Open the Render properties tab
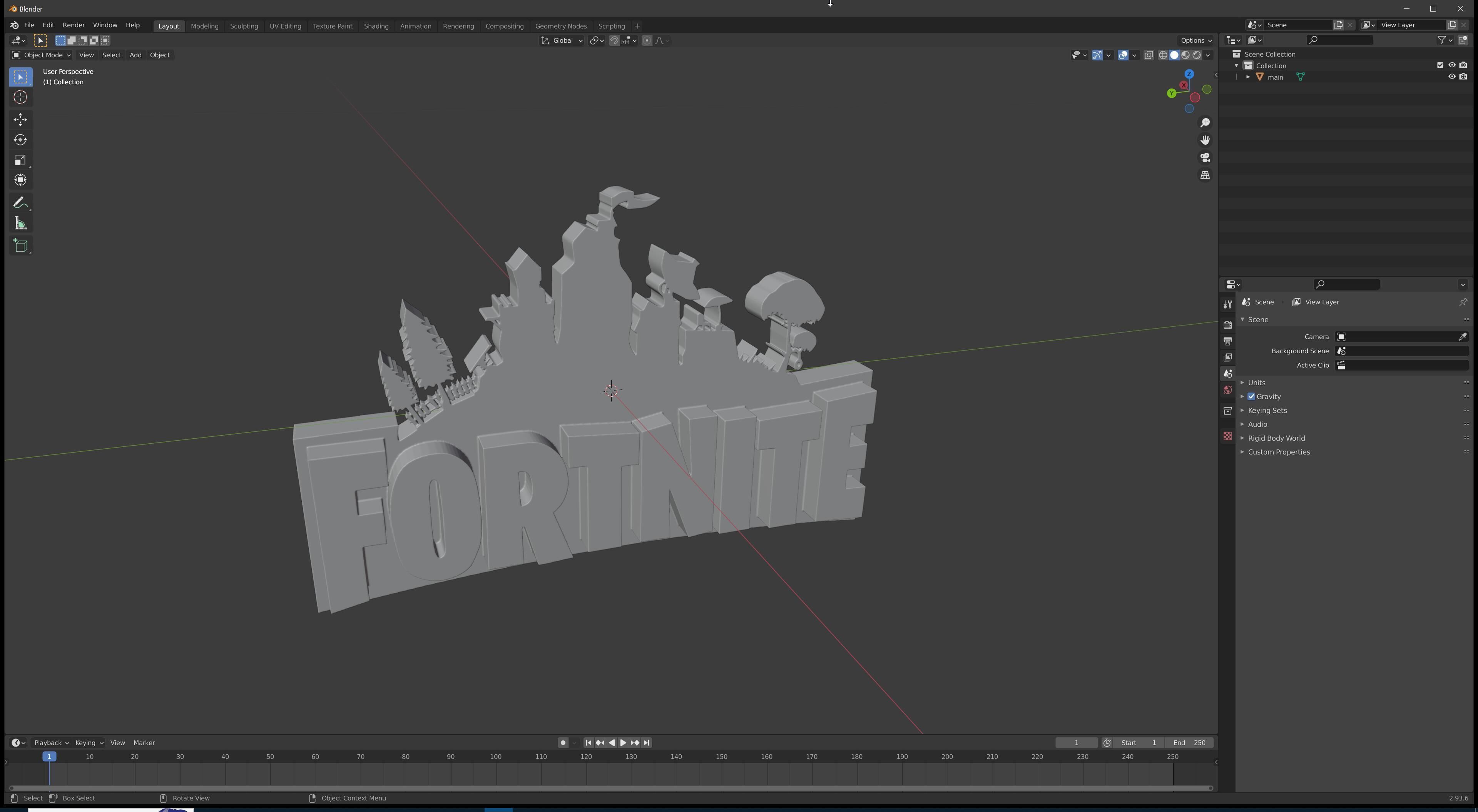1478x812 pixels. click(1227, 325)
